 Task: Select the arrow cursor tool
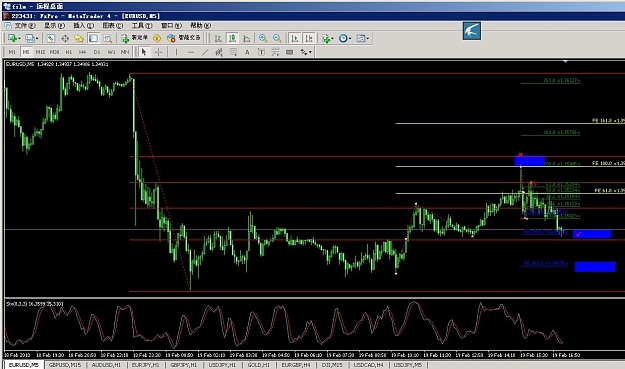[144, 52]
